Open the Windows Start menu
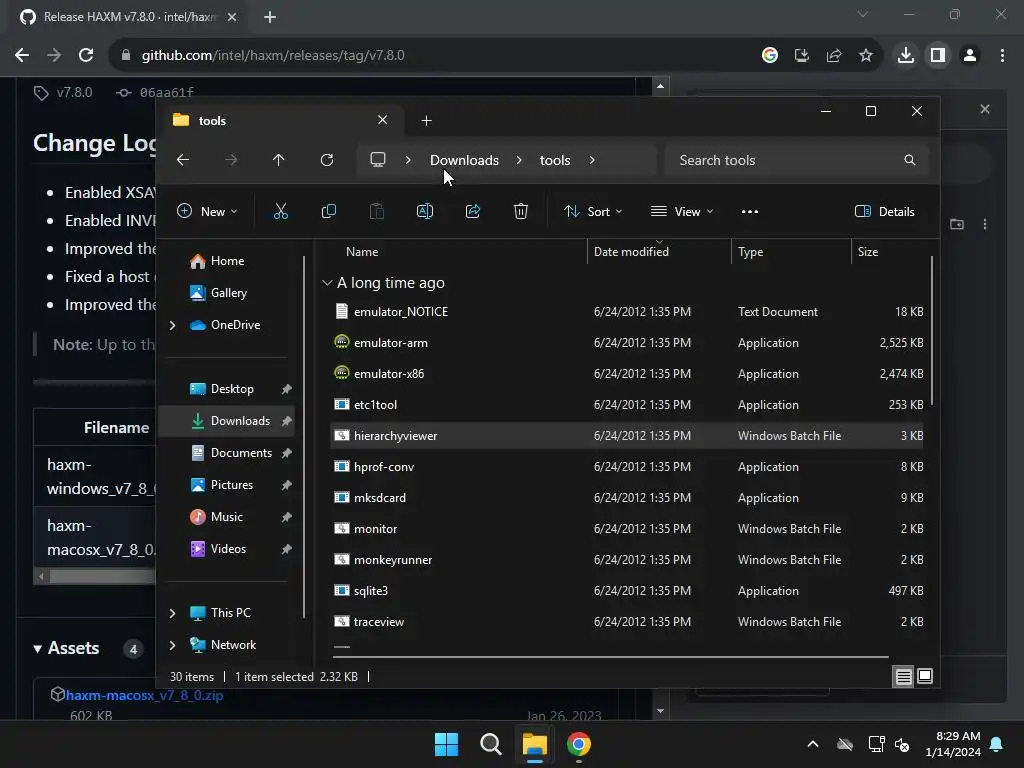 point(446,744)
